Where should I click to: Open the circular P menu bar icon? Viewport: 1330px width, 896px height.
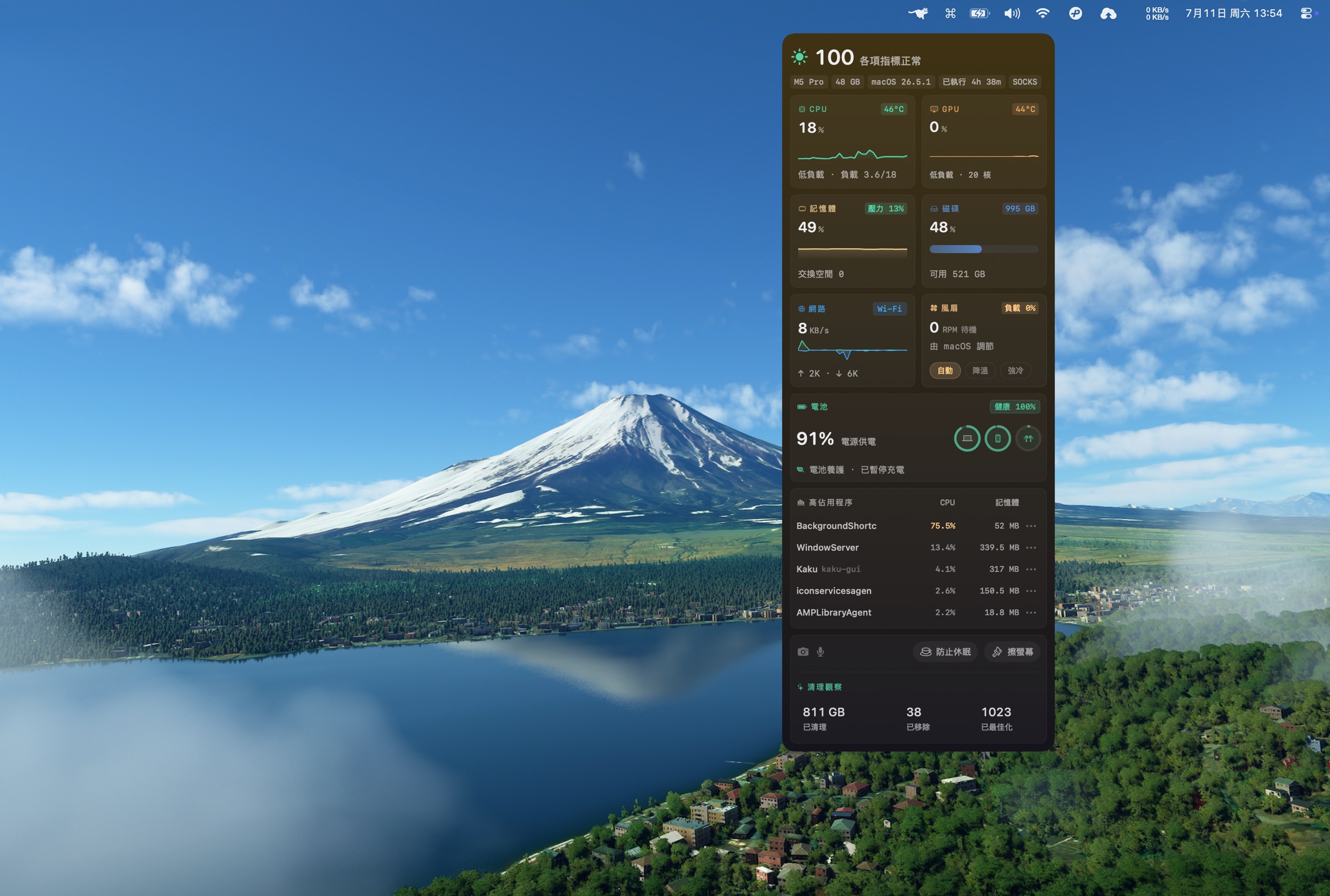tap(1075, 13)
